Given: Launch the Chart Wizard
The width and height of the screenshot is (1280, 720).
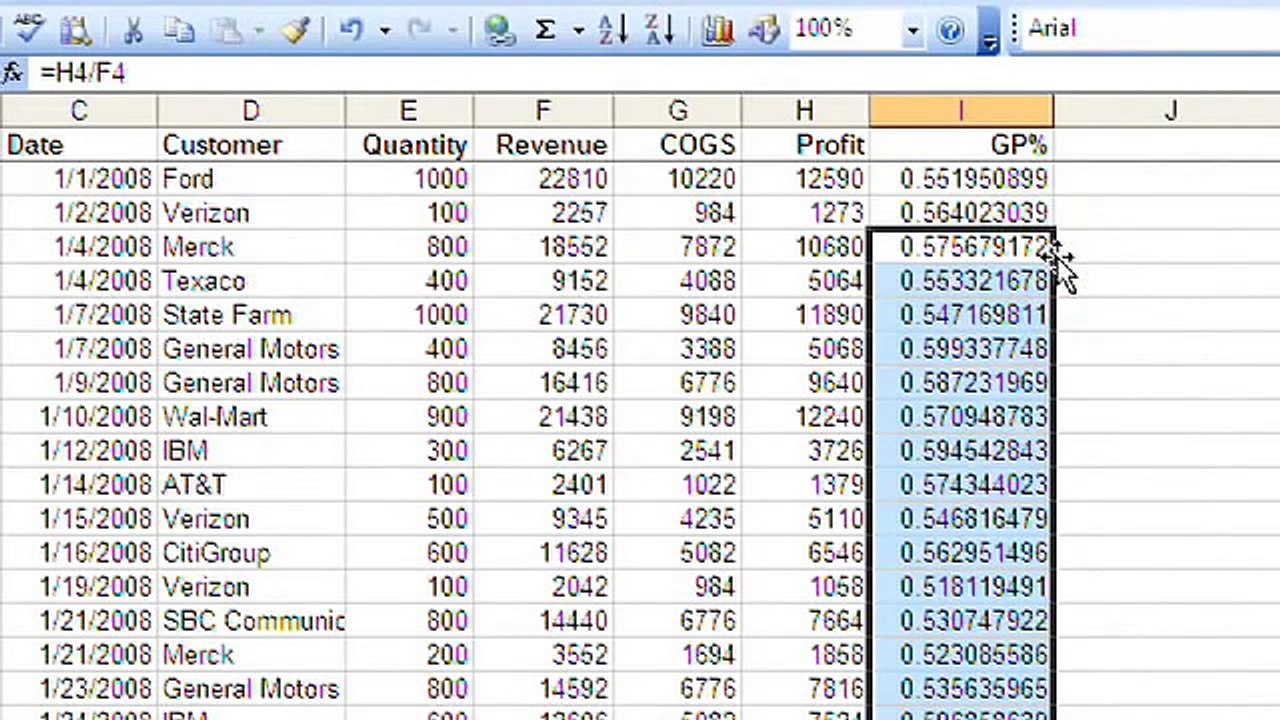Looking at the screenshot, I should (717, 30).
